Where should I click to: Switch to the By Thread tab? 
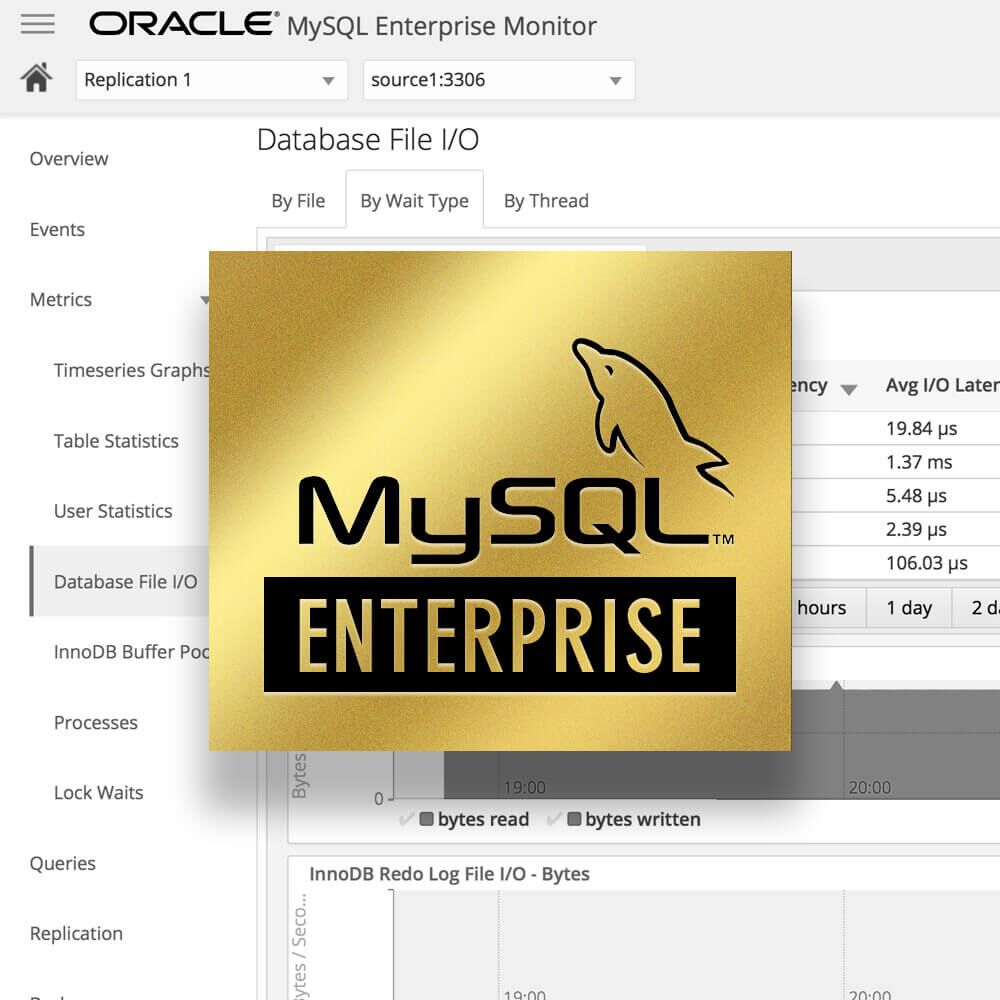point(546,201)
